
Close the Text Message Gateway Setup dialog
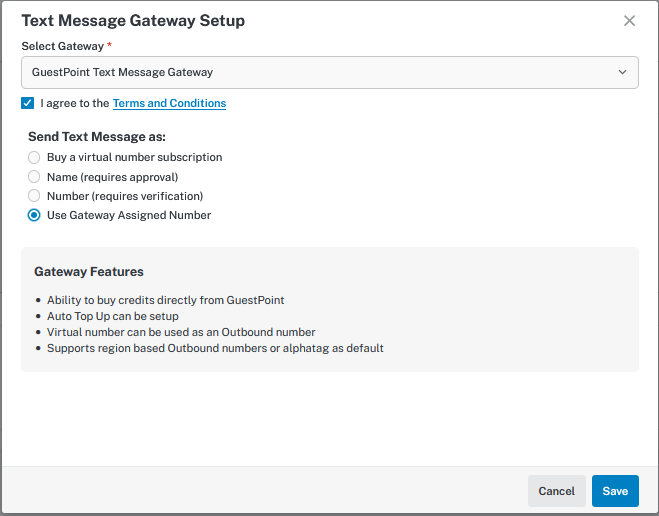click(x=629, y=21)
